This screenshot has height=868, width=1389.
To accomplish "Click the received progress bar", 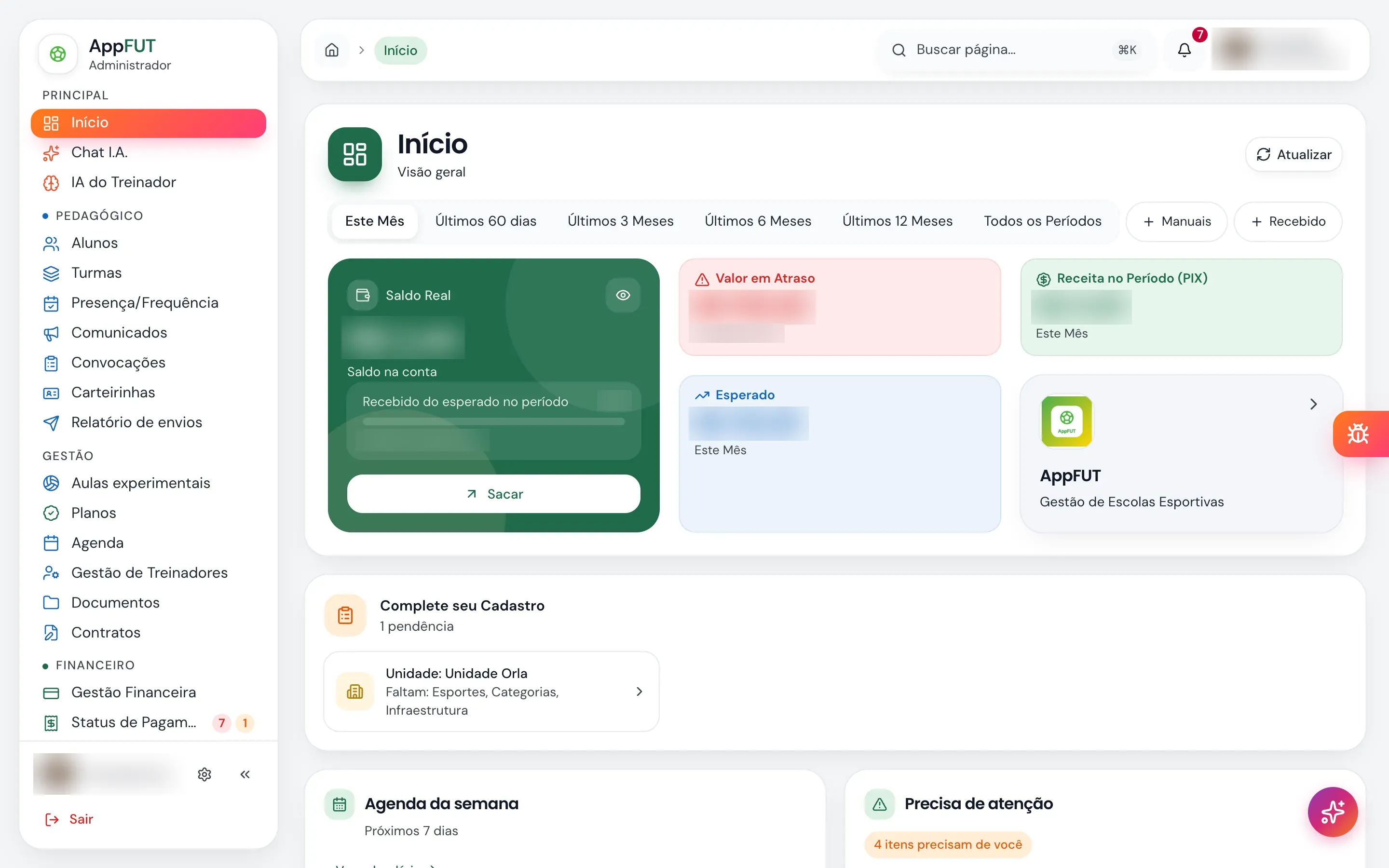I will click(493, 422).
